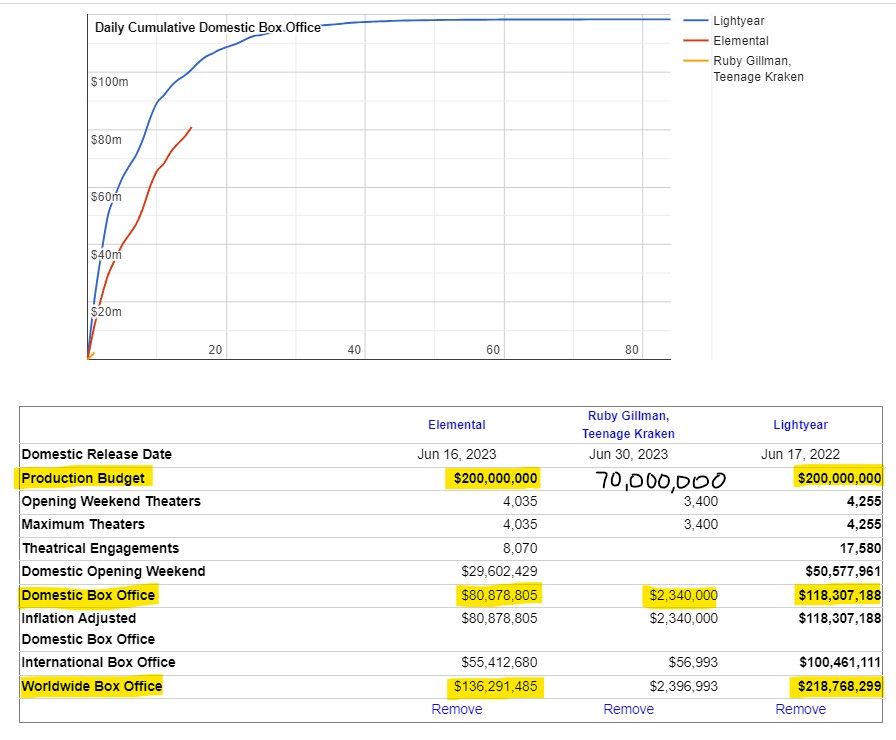Click Lightyear's domestic opening weekend $50,577,961
The image size is (896, 740).
[840, 571]
